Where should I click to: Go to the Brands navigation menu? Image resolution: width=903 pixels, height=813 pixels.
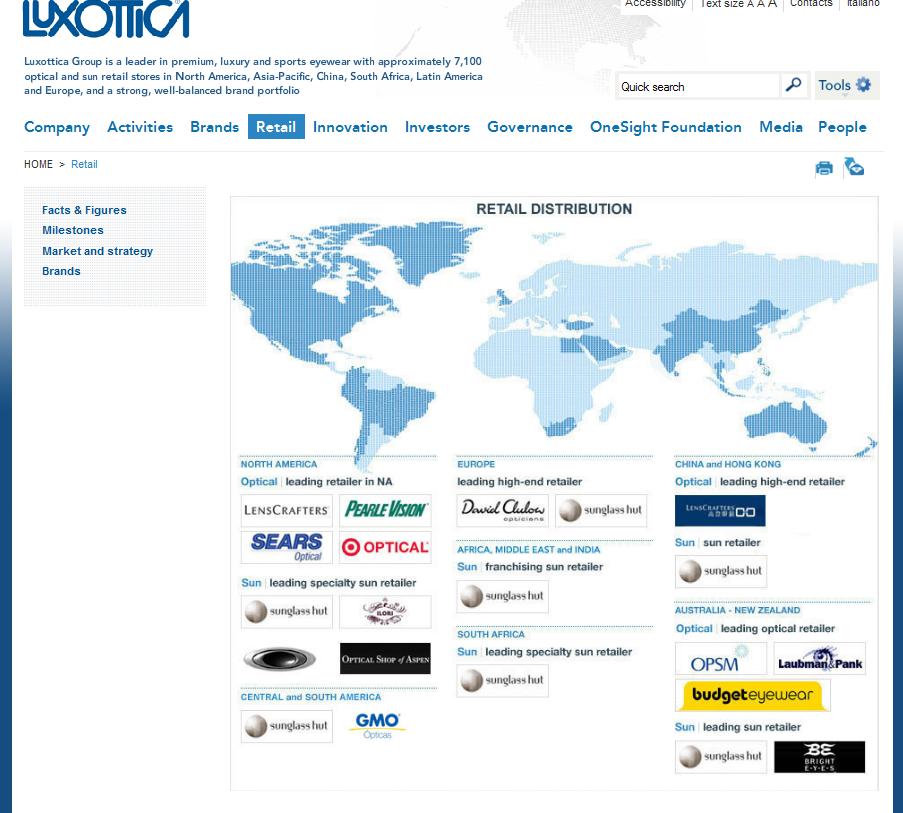[x=214, y=127]
